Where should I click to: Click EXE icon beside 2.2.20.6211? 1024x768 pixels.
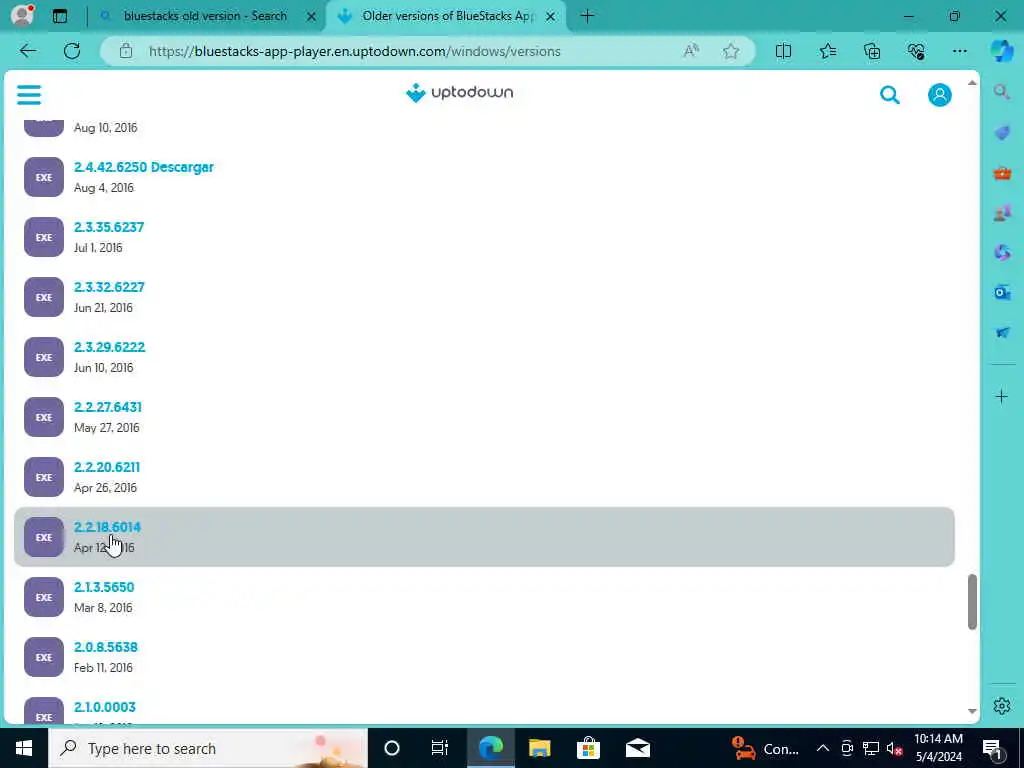click(44, 477)
